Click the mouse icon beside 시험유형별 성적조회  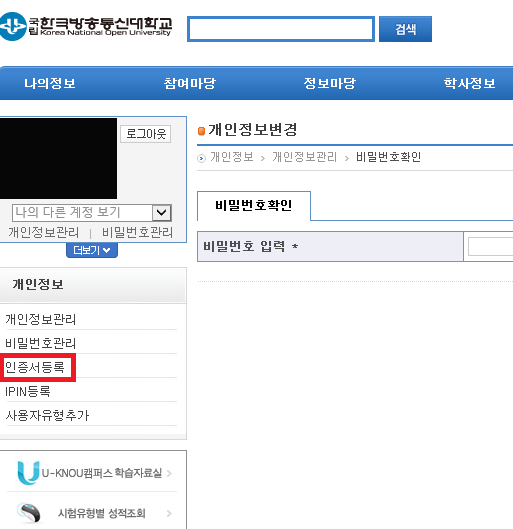click(29, 513)
